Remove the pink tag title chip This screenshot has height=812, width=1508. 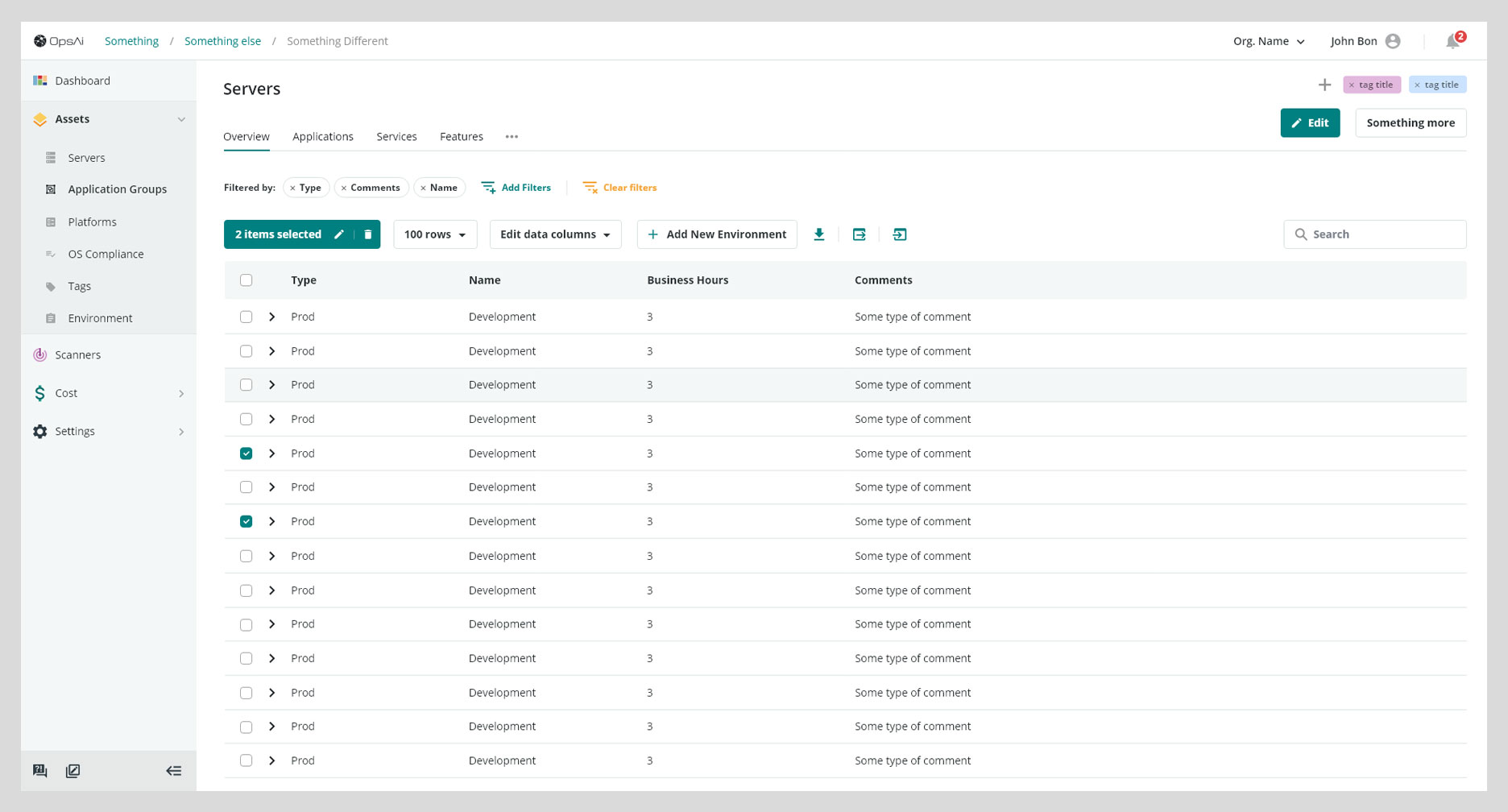(1352, 85)
